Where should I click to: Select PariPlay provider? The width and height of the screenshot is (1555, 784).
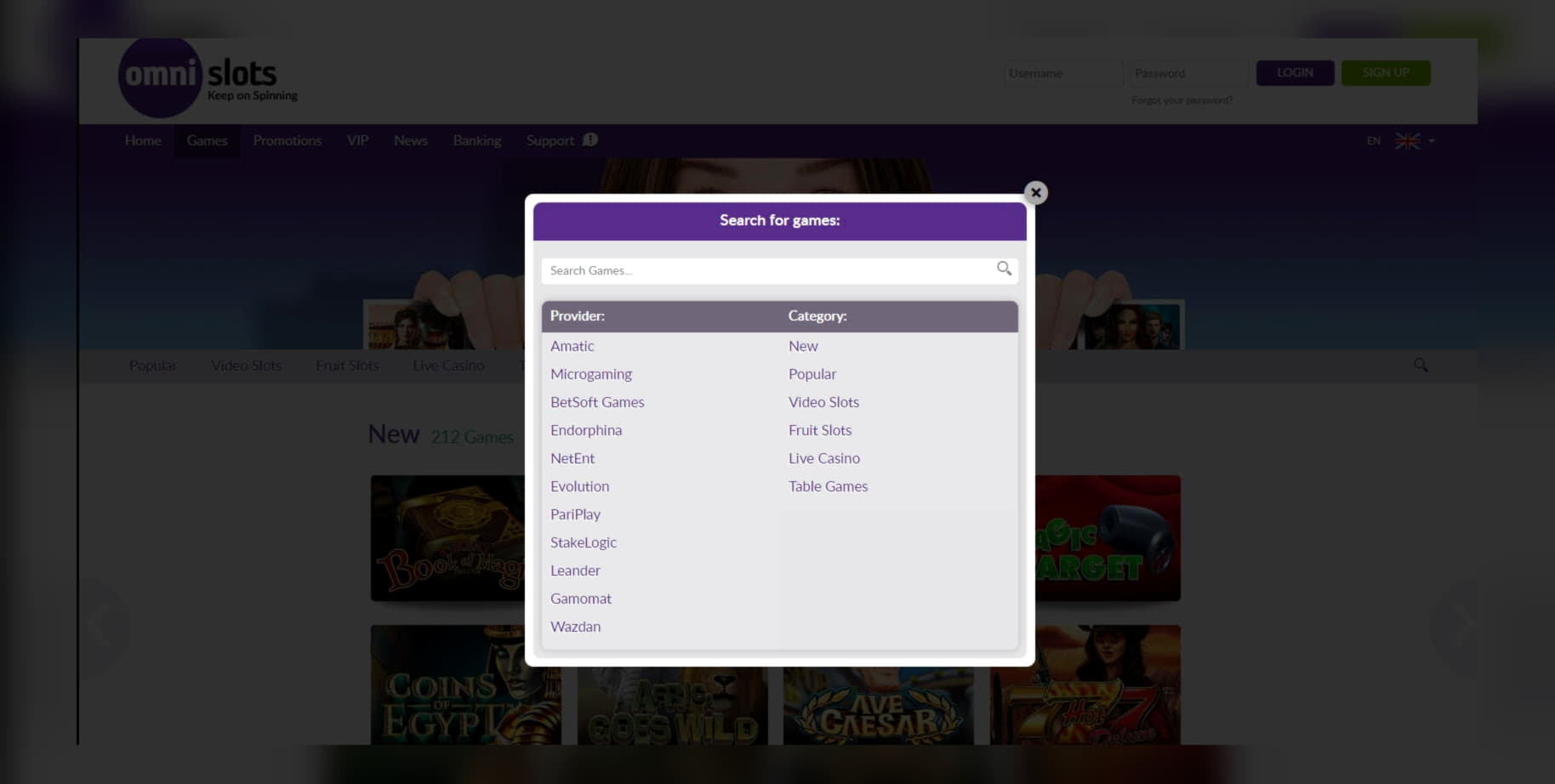tap(575, 514)
